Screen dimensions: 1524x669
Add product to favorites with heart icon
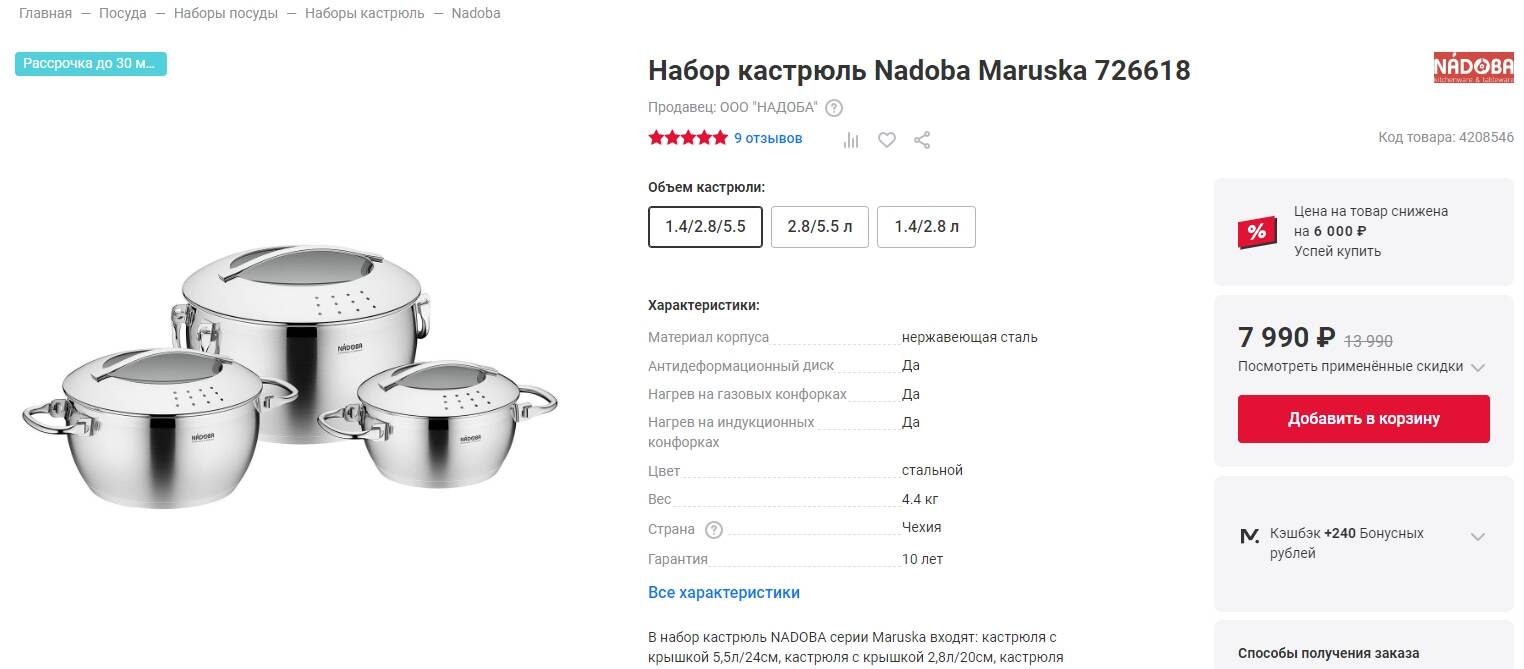tap(886, 140)
